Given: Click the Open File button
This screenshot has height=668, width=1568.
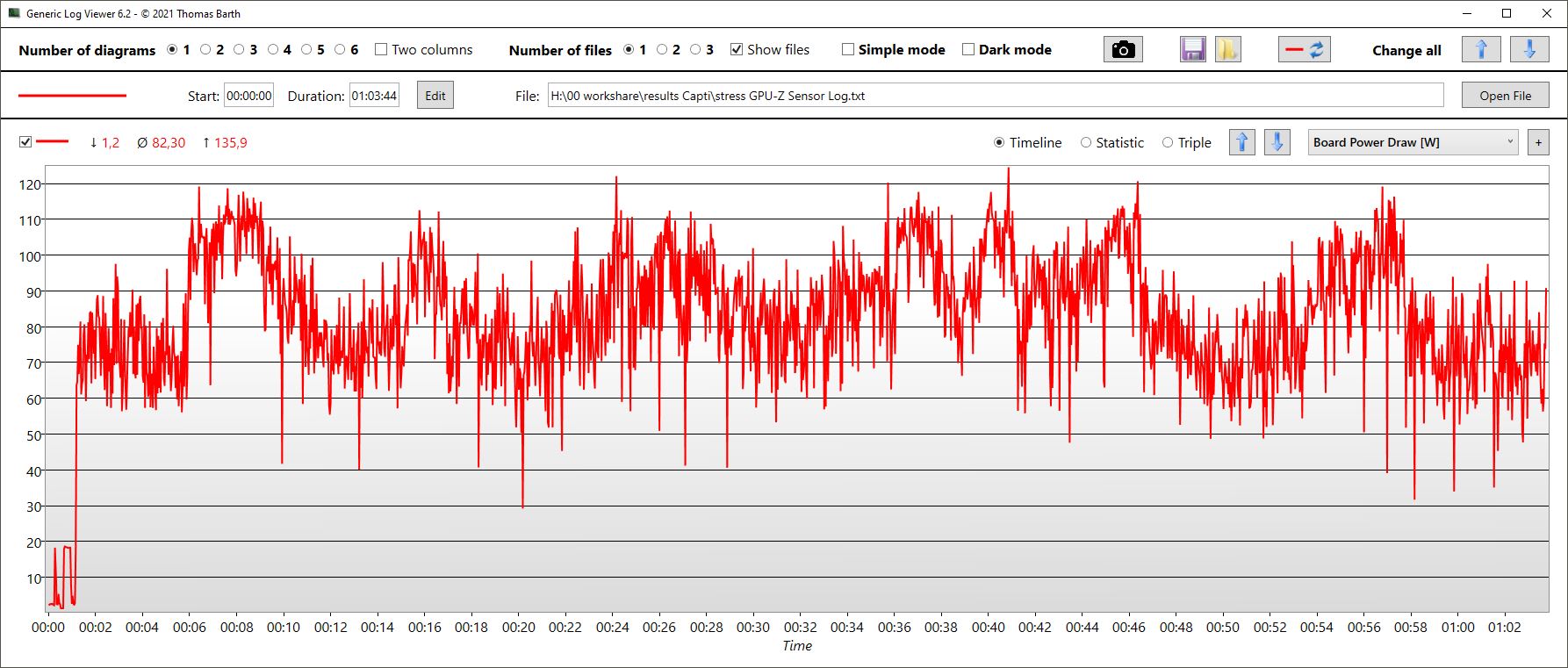Looking at the screenshot, I should pos(1505,96).
